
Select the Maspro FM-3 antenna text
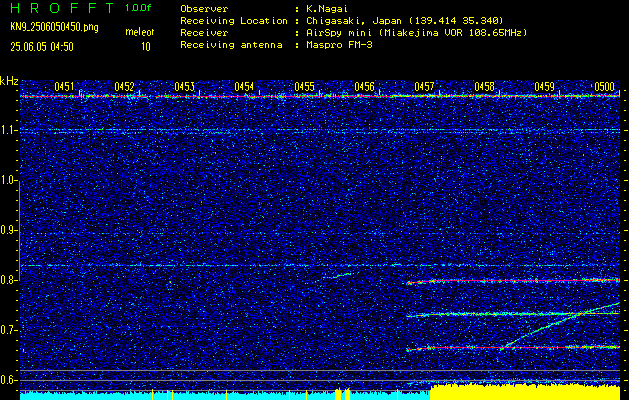point(339,45)
